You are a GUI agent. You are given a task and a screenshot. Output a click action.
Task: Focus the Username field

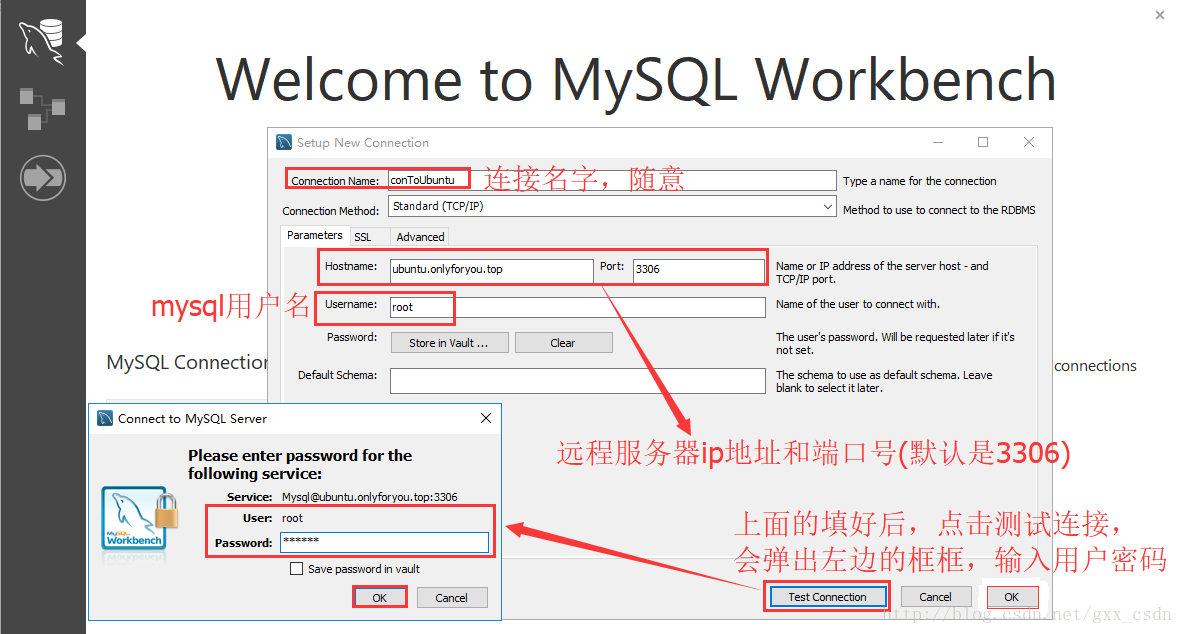[577, 307]
